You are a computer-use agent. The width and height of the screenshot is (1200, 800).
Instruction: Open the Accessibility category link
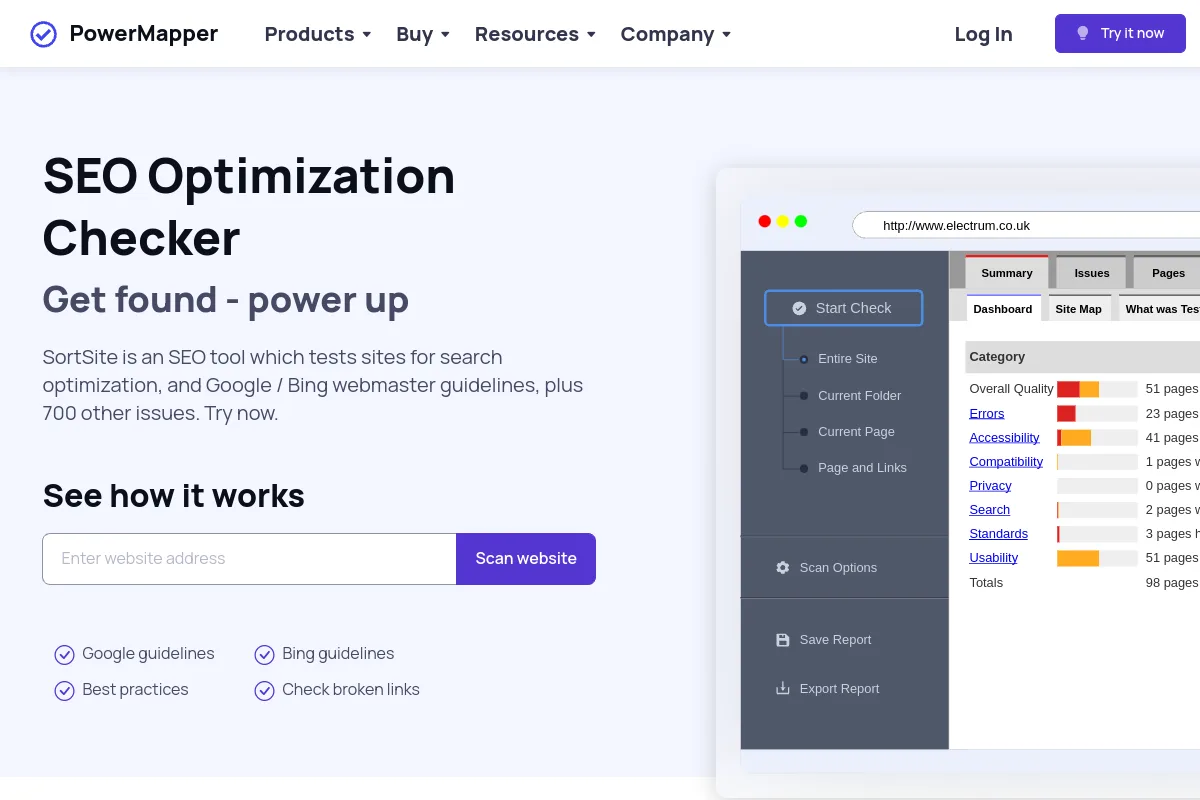1004,437
